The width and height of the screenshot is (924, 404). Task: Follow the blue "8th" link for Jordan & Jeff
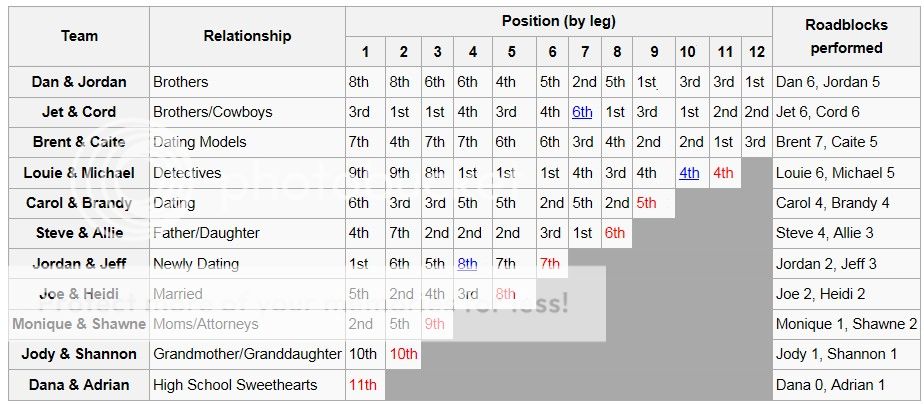pos(467,264)
